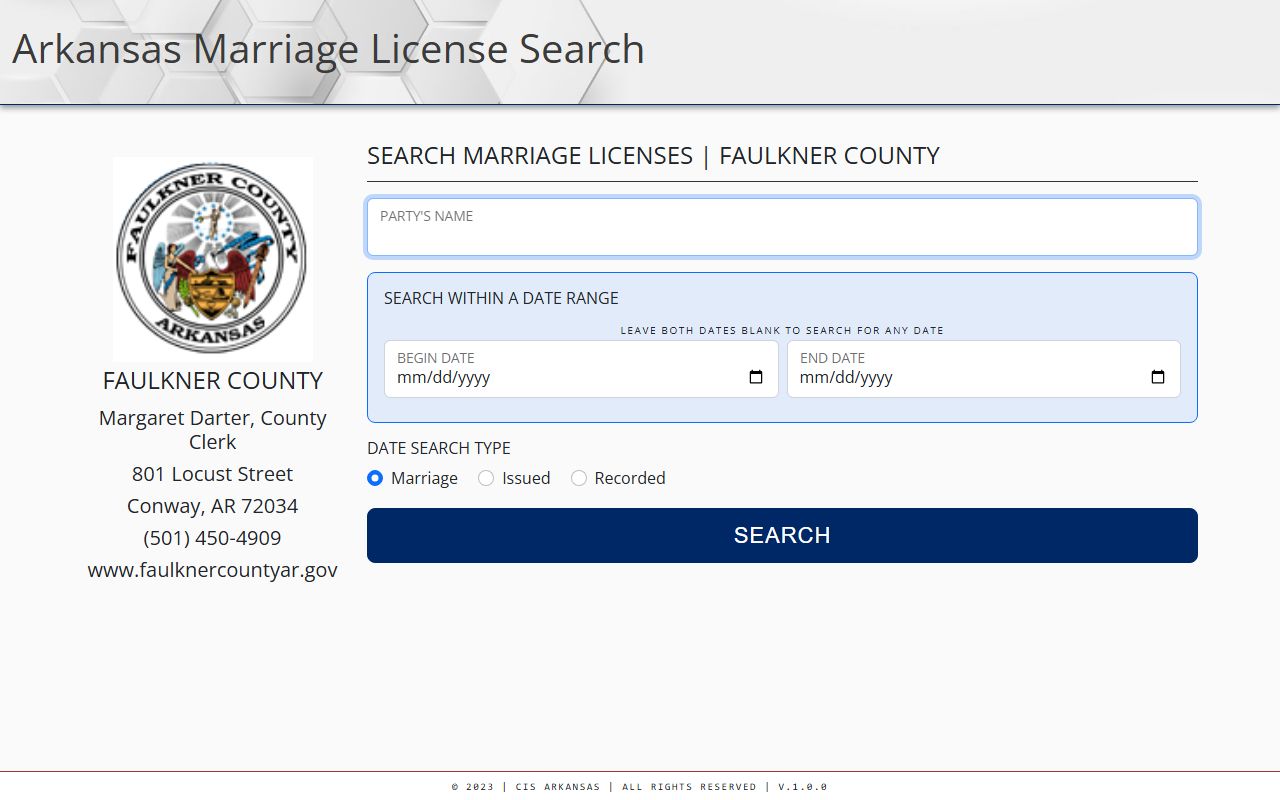Click the Party's Name input field
Screen dimensions: 1280x800
click(782, 227)
